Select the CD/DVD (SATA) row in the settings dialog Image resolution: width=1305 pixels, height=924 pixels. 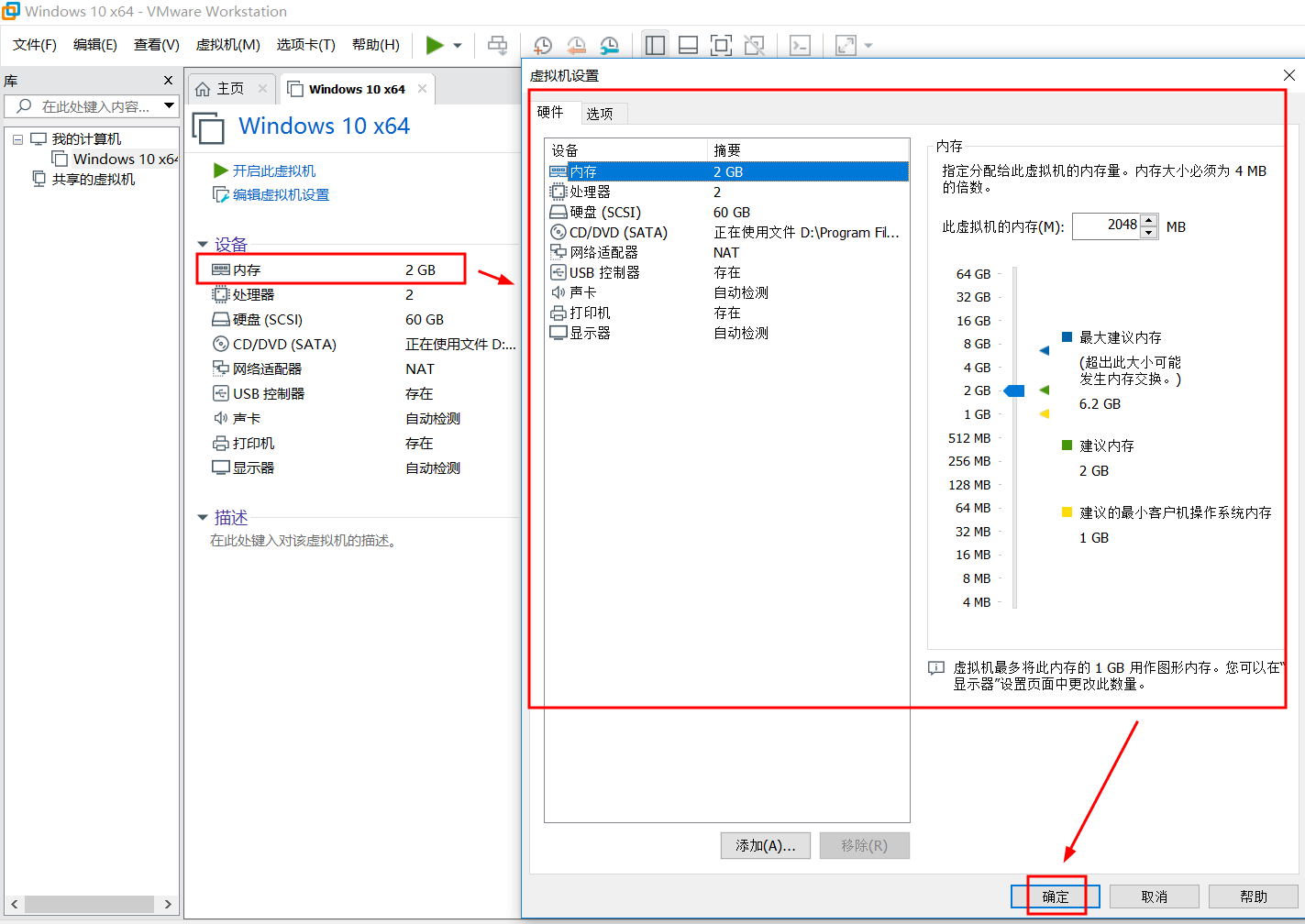click(x=727, y=232)
